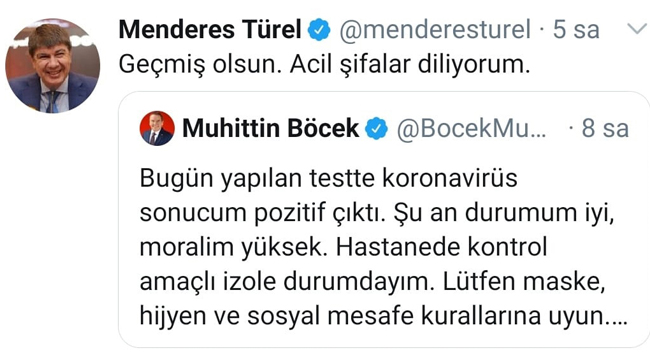Click the word 'koronavirüs' in quoted tweet
The image size is (650, 360).
(449, 179)
